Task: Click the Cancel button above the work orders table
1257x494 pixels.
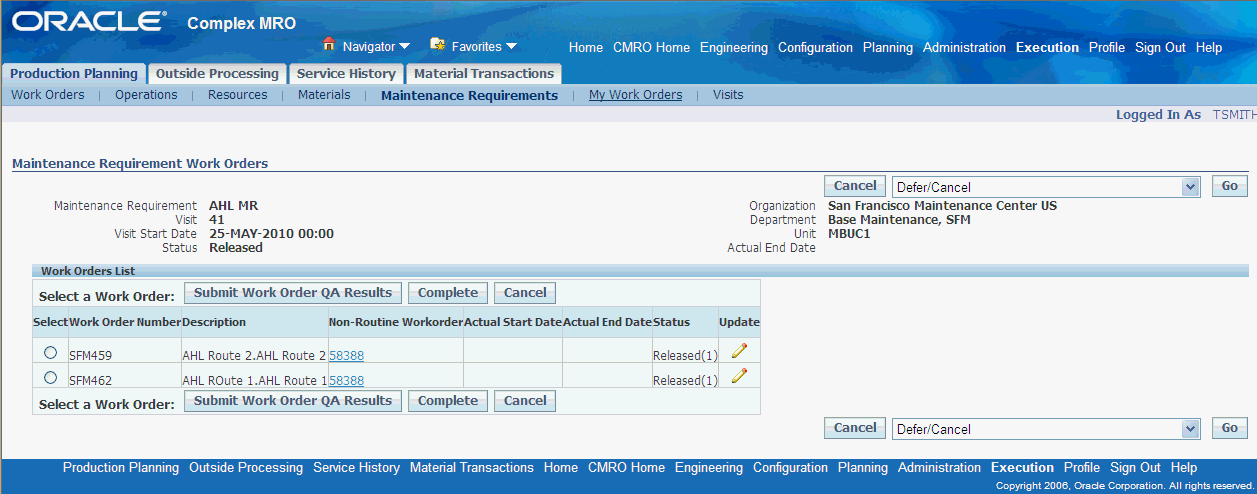Action: click(x=525, y=293)
